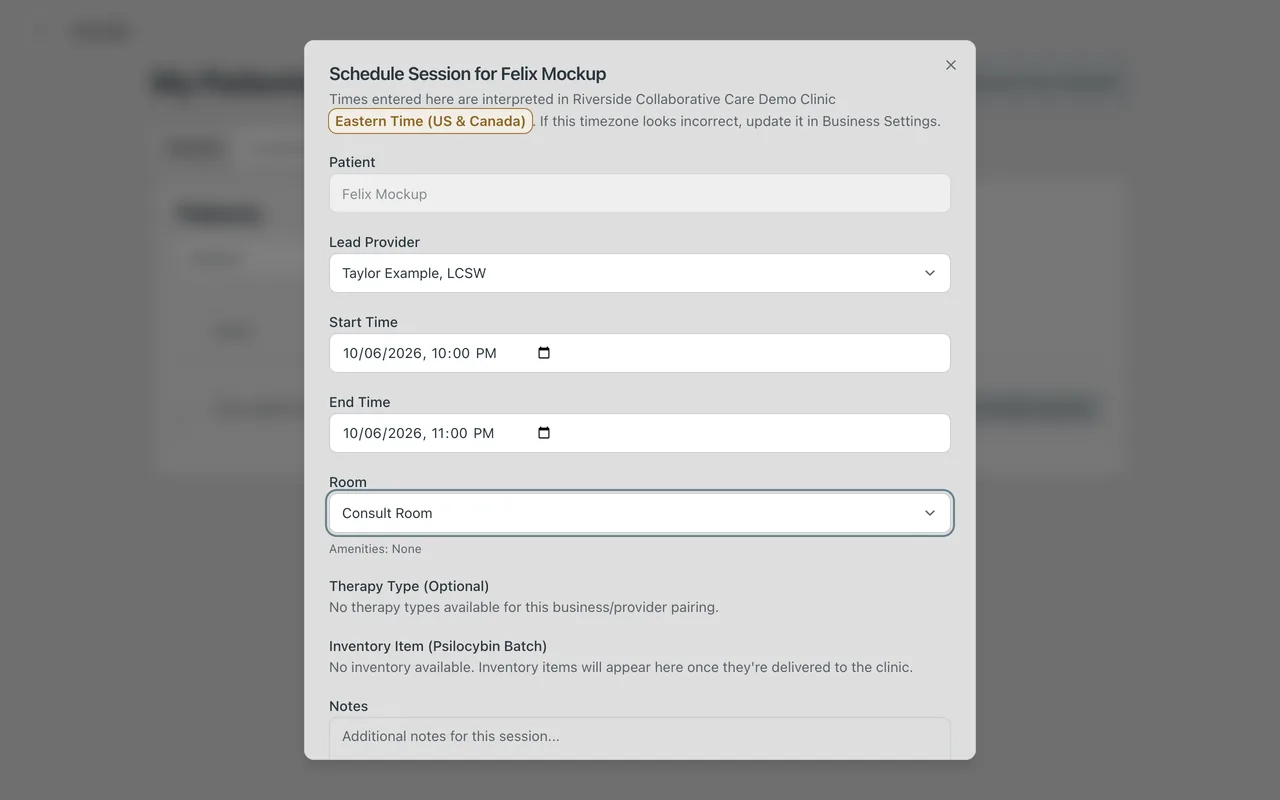Expand the Lead Provider dropdown
The height and width of the screenshot is (800, 1280).
coord(640,273)
